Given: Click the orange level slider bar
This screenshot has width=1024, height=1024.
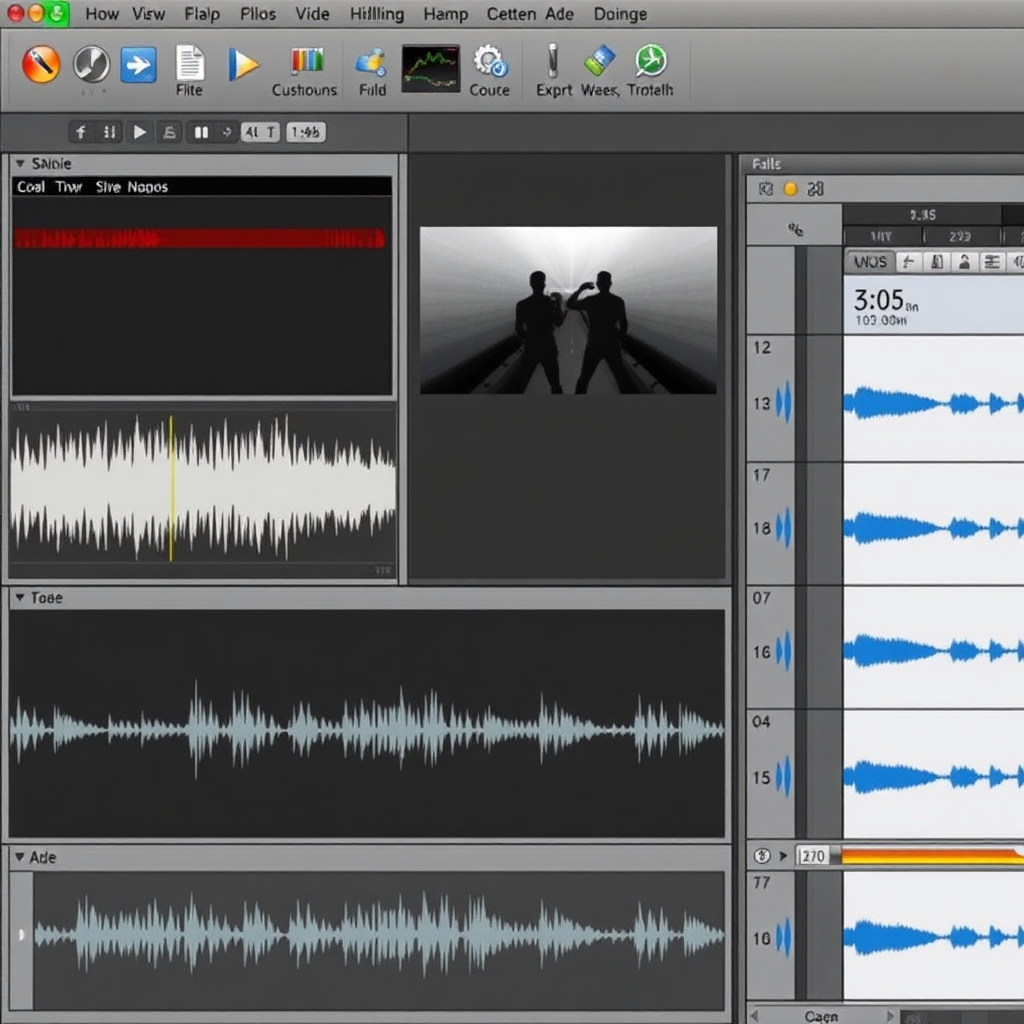Looking at the screenshot, I should pos(930,856).
